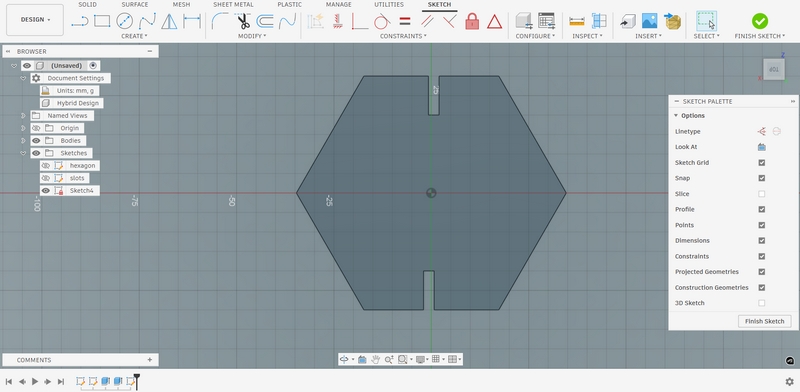This screenshot has width=800, height=392.
Task: Apply the Tangent constraint
Action: click(x=382, y=21)
